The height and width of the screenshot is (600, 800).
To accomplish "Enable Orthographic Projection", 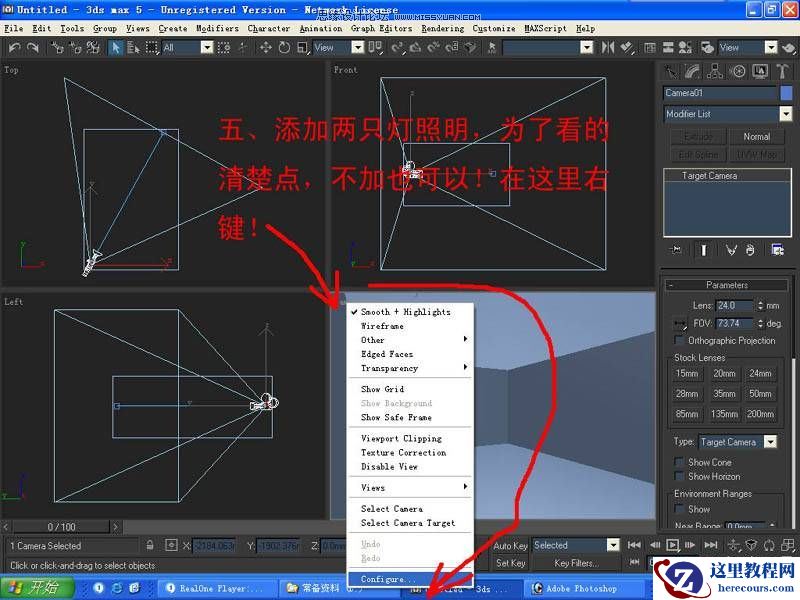I will tap(680, 341).
